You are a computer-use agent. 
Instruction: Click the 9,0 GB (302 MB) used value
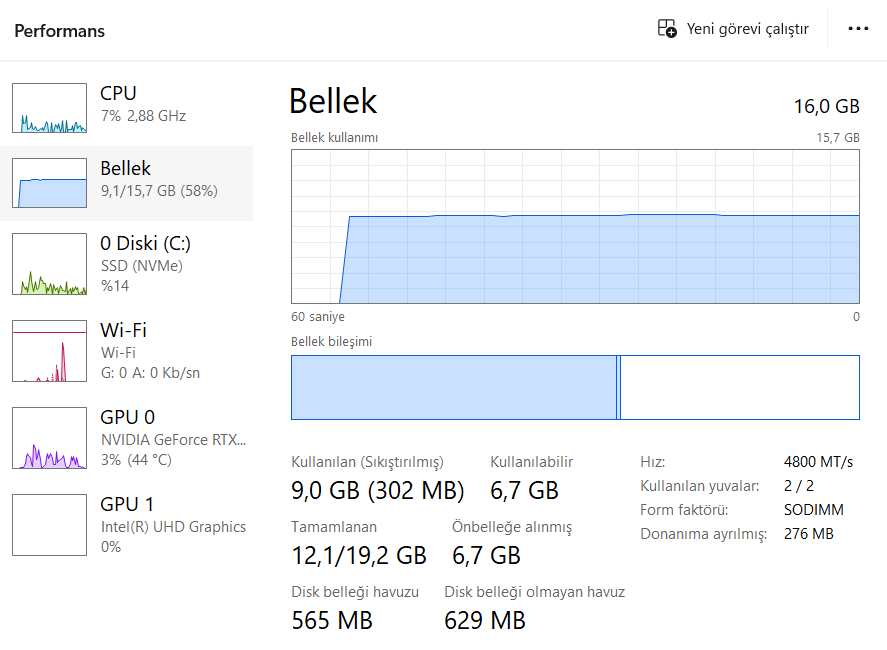point(377,490)
